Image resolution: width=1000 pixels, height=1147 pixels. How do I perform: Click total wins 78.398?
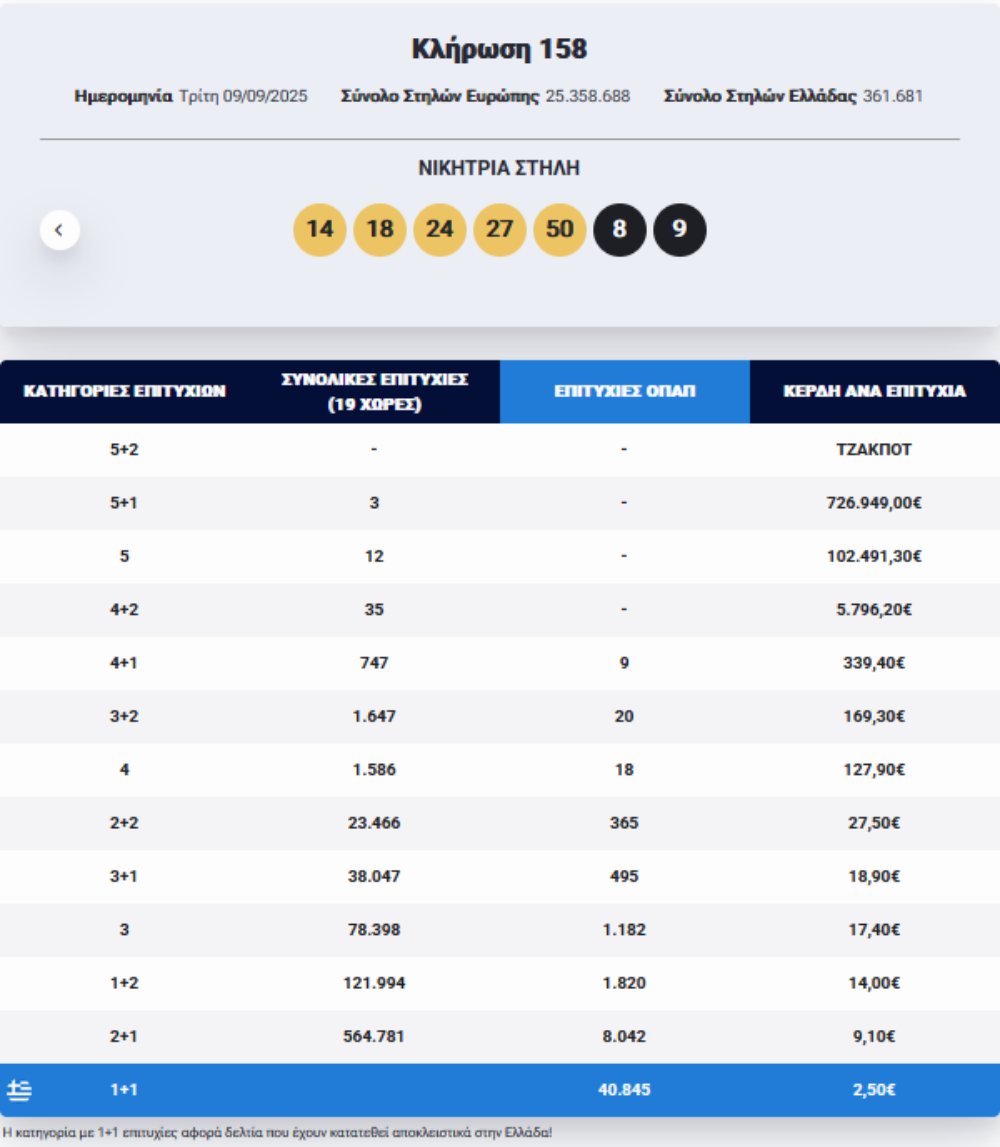click(x=375, y=930)
